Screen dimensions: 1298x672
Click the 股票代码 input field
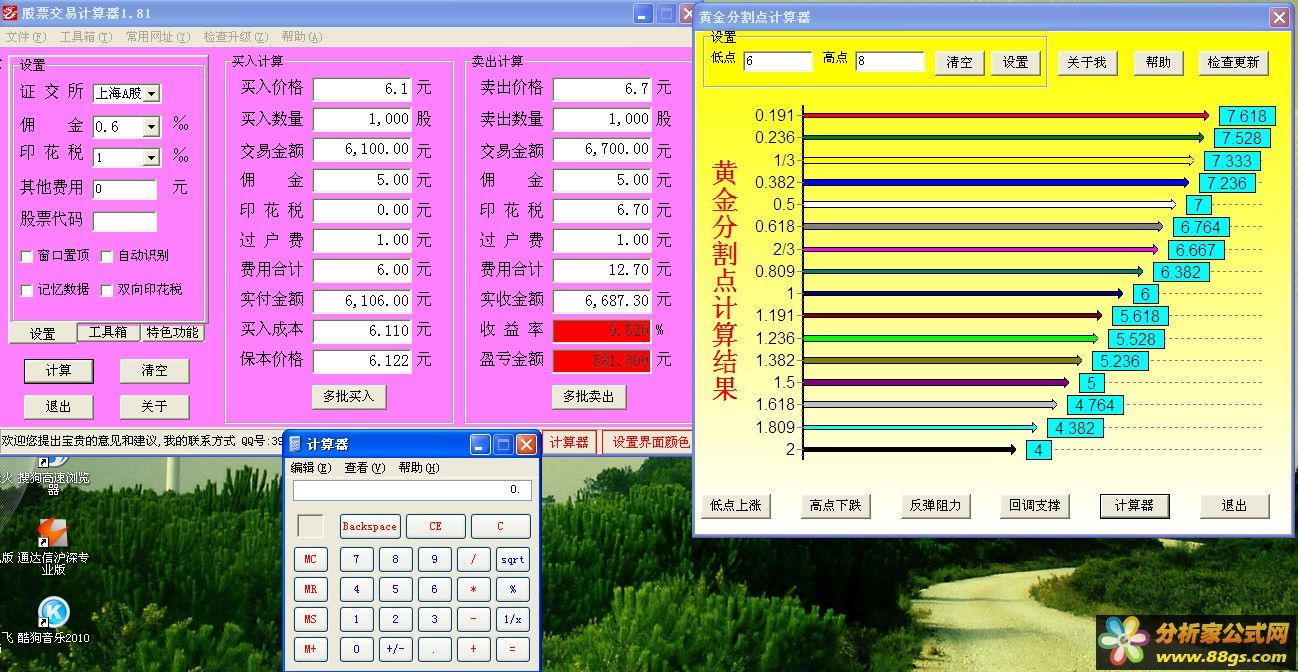pyautogui.click(x=125, y=221)
